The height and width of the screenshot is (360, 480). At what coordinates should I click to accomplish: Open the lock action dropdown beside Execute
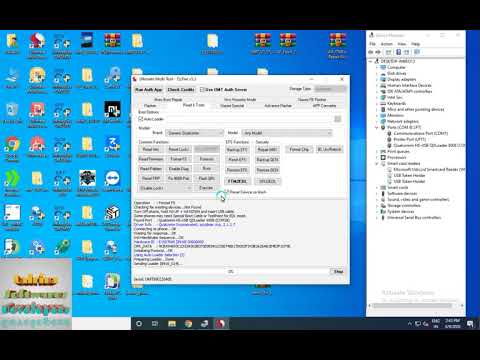coord(166,188)
